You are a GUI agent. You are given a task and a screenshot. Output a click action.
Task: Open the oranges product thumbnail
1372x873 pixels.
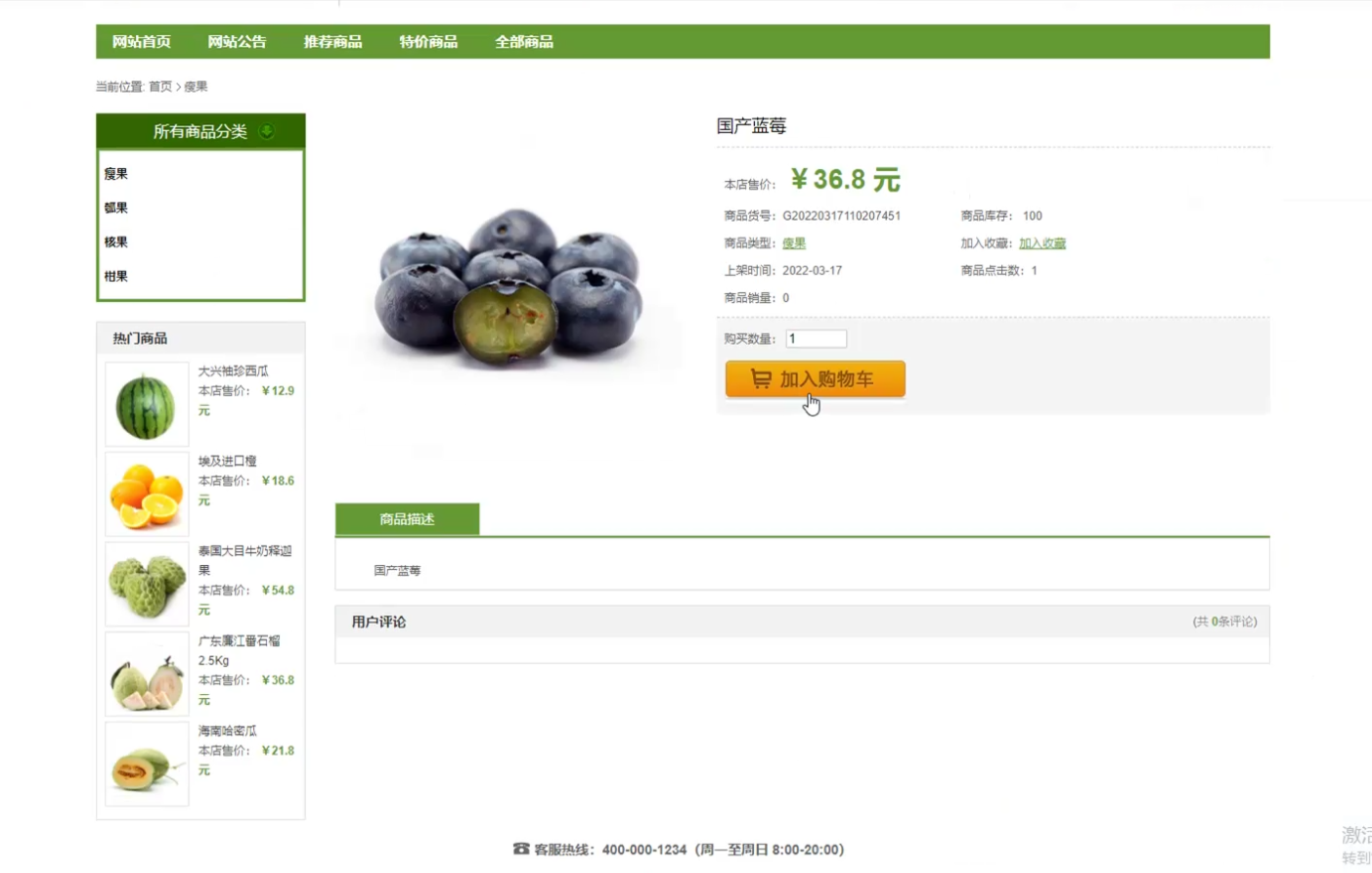147,495
